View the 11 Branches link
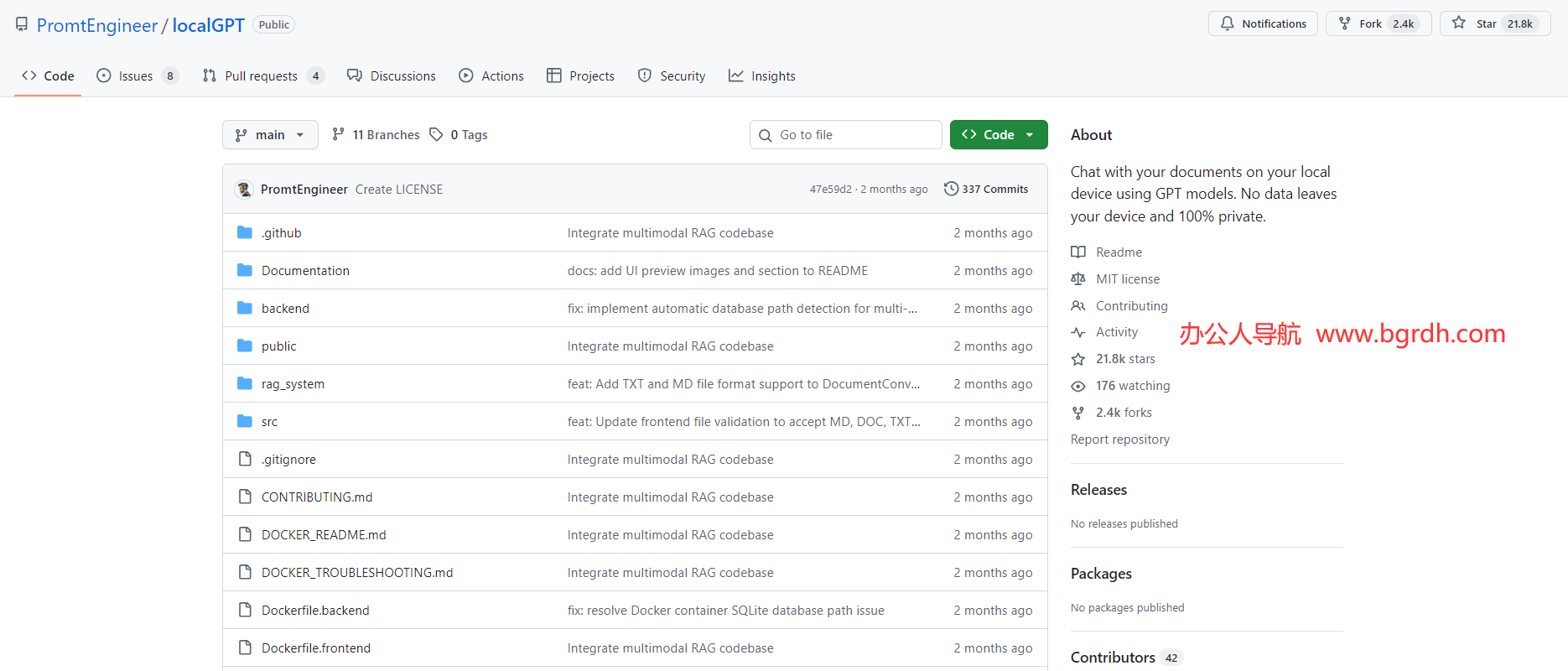 click(x=376, y=134)
